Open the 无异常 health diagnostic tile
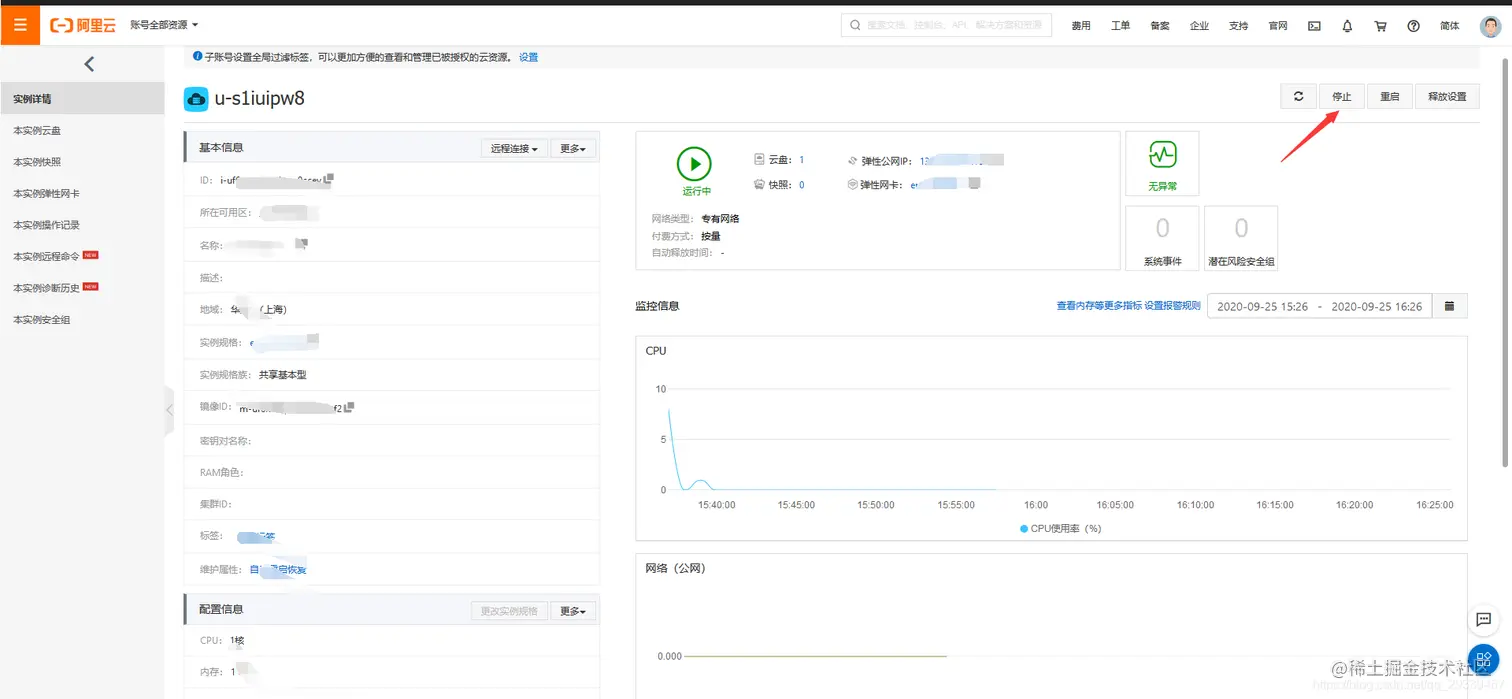The width and height of the screenshot is (1512, 699). tap(1162, 164)
